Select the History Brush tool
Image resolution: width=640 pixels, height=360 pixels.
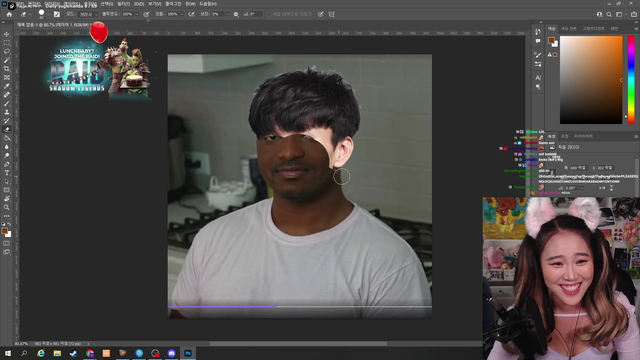7,121
